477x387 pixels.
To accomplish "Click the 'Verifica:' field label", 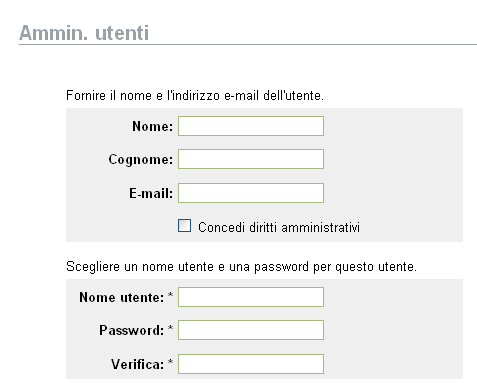I will (138, 364).
